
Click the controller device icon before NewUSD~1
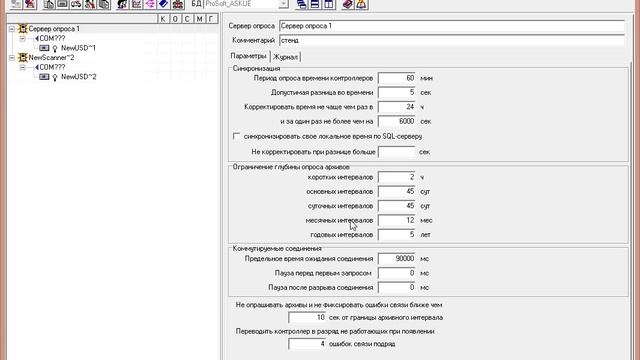pos(44,48)
